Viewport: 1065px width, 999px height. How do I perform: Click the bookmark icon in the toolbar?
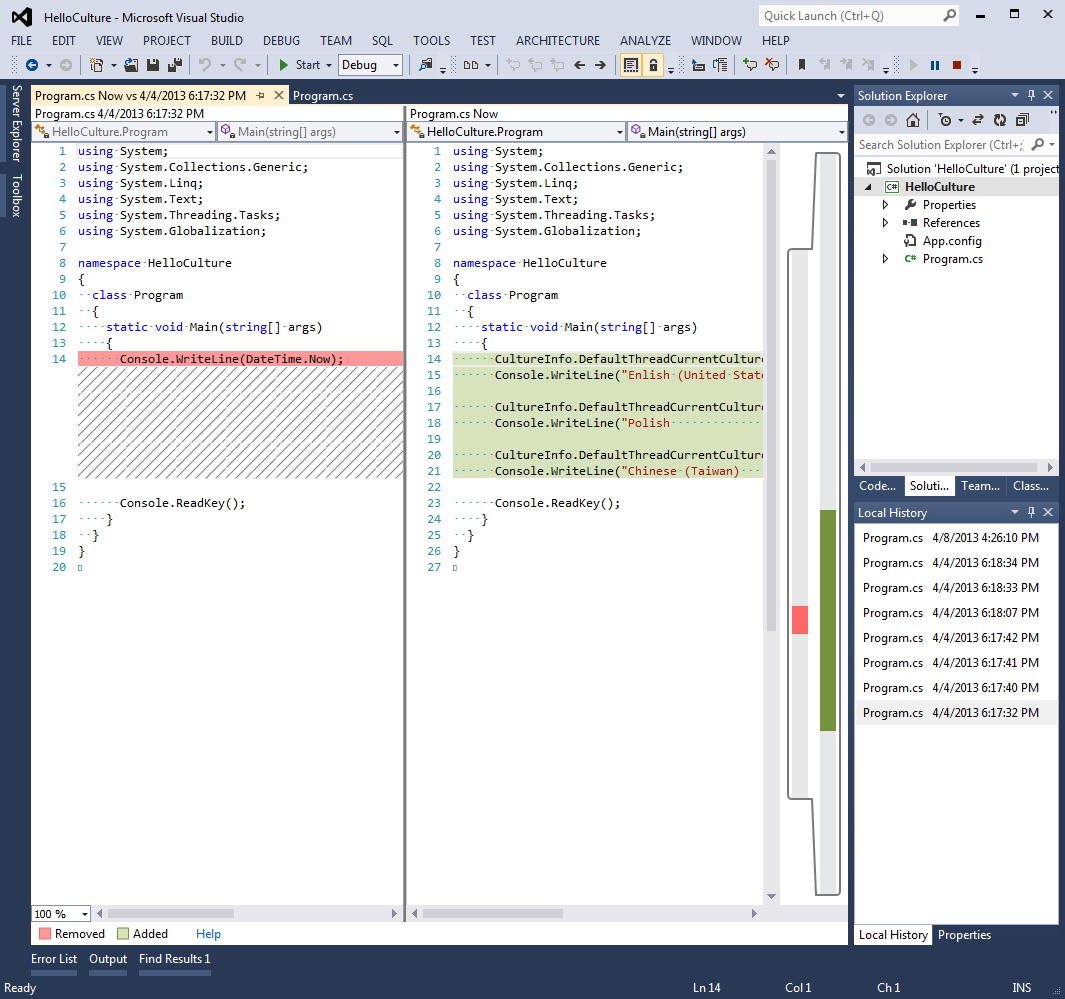point(801,65)
